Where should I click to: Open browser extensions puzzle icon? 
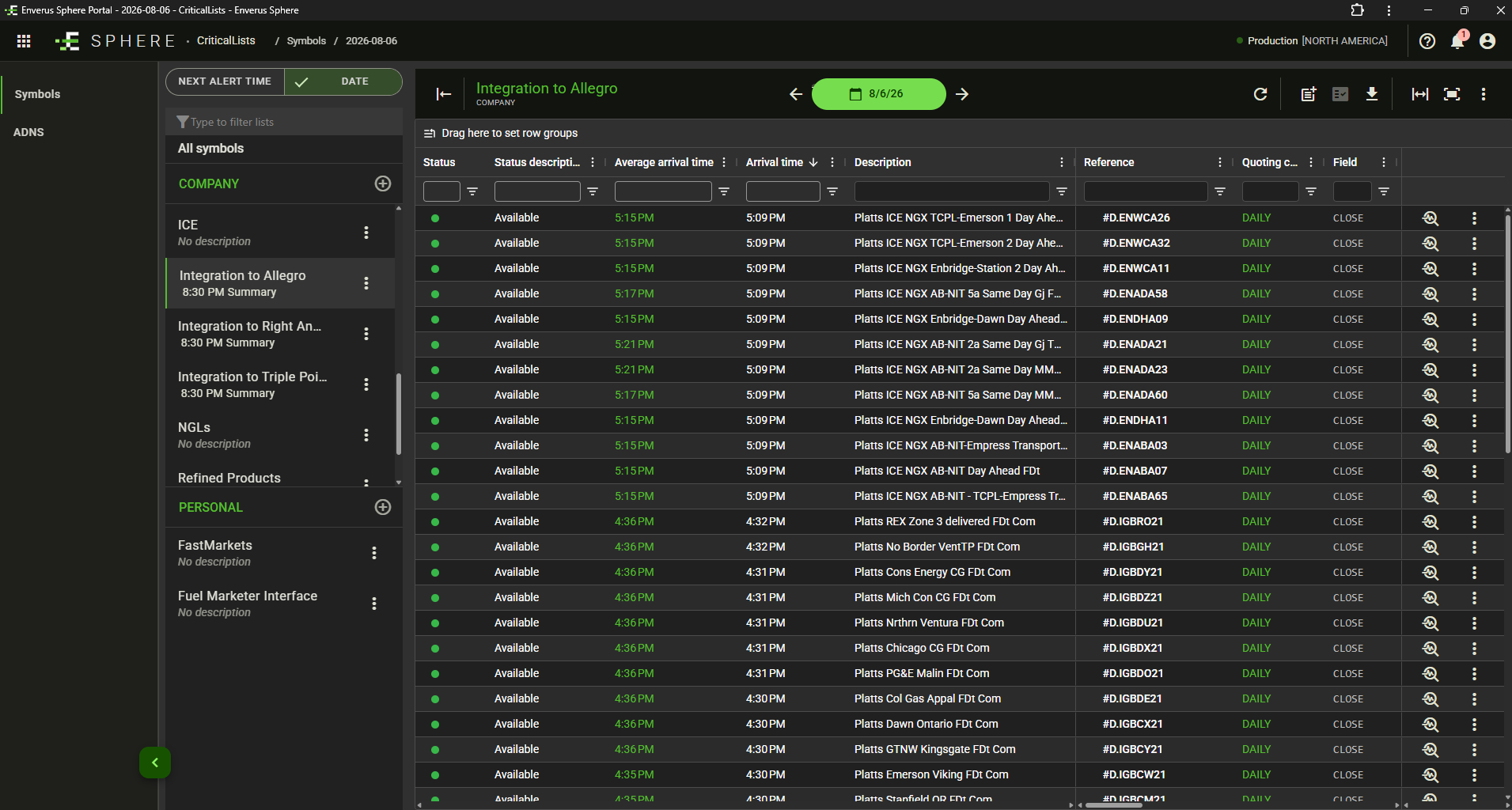point(1358,10)
